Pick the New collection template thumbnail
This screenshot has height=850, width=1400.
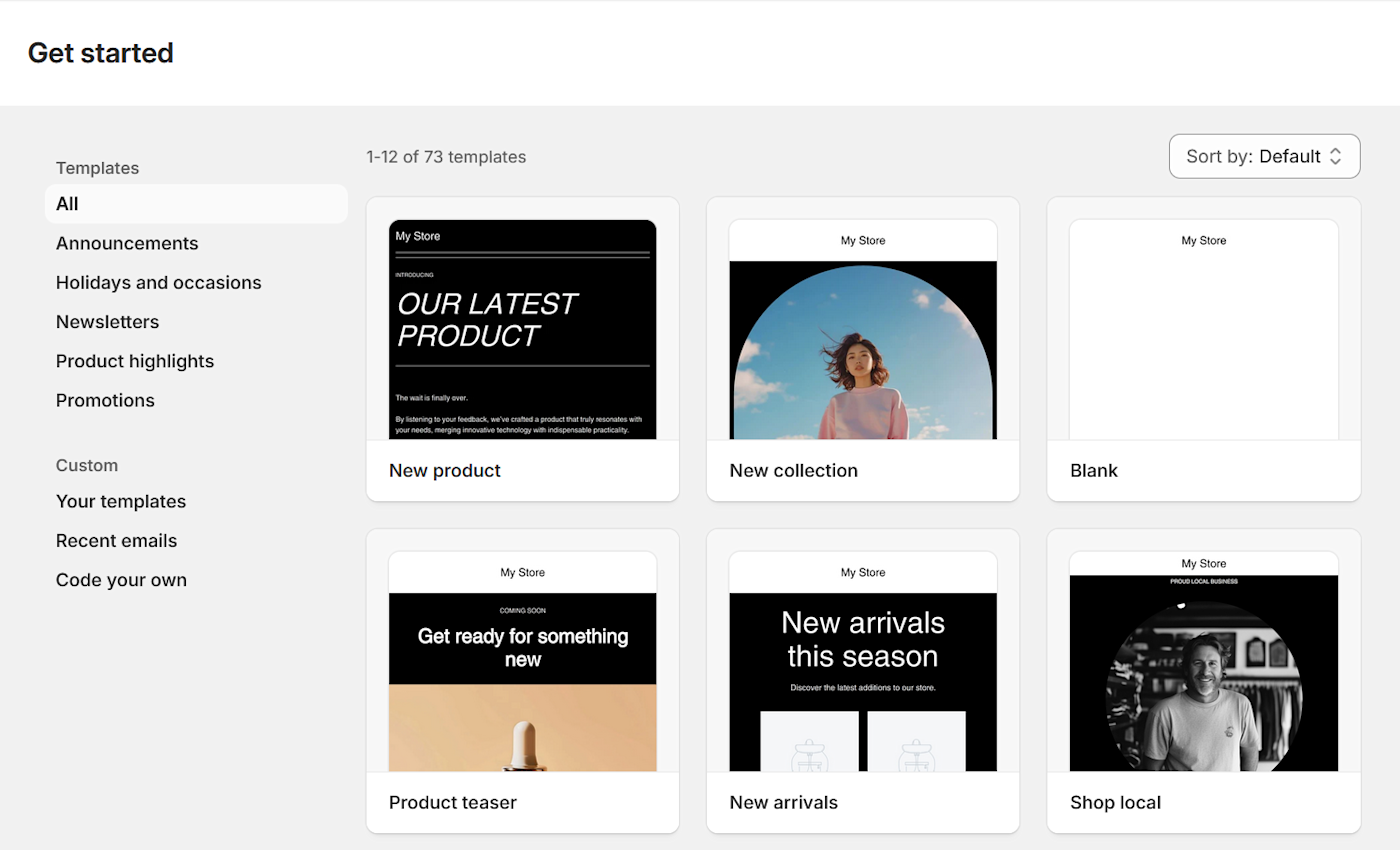point(863,329)
